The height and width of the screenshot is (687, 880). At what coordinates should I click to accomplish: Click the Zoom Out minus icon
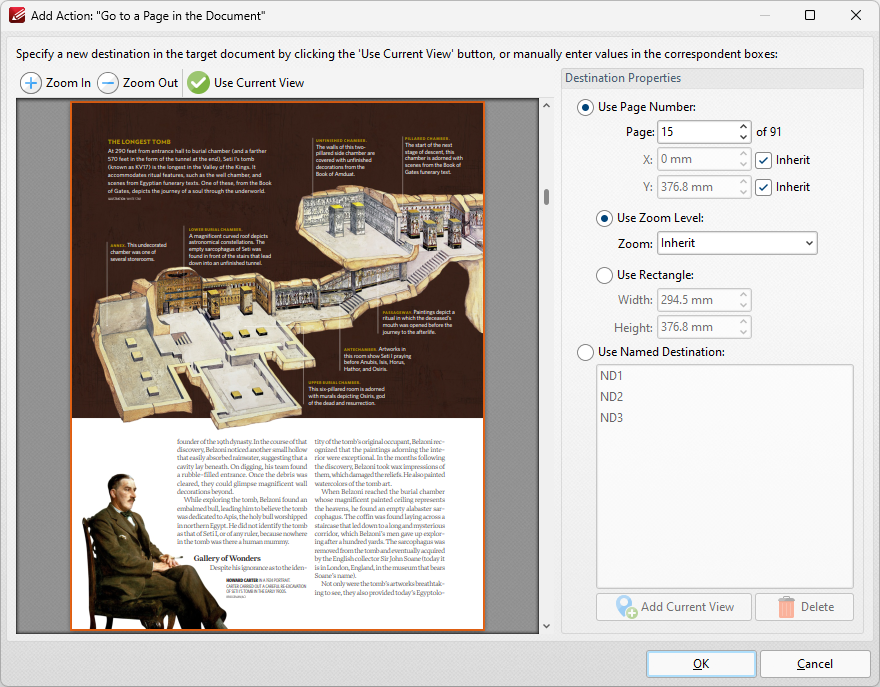108,83
